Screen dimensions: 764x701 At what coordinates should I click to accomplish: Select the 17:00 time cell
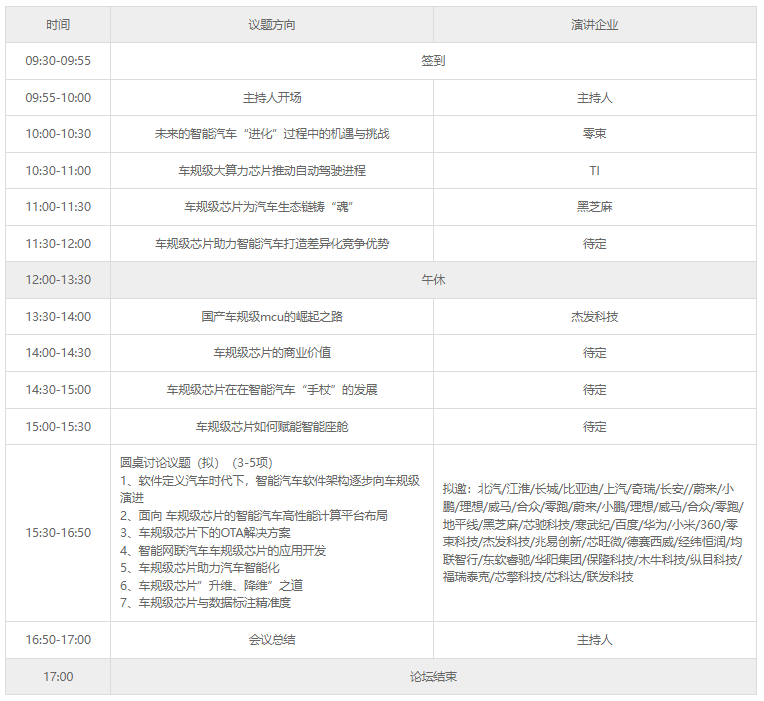pos(58,677)
